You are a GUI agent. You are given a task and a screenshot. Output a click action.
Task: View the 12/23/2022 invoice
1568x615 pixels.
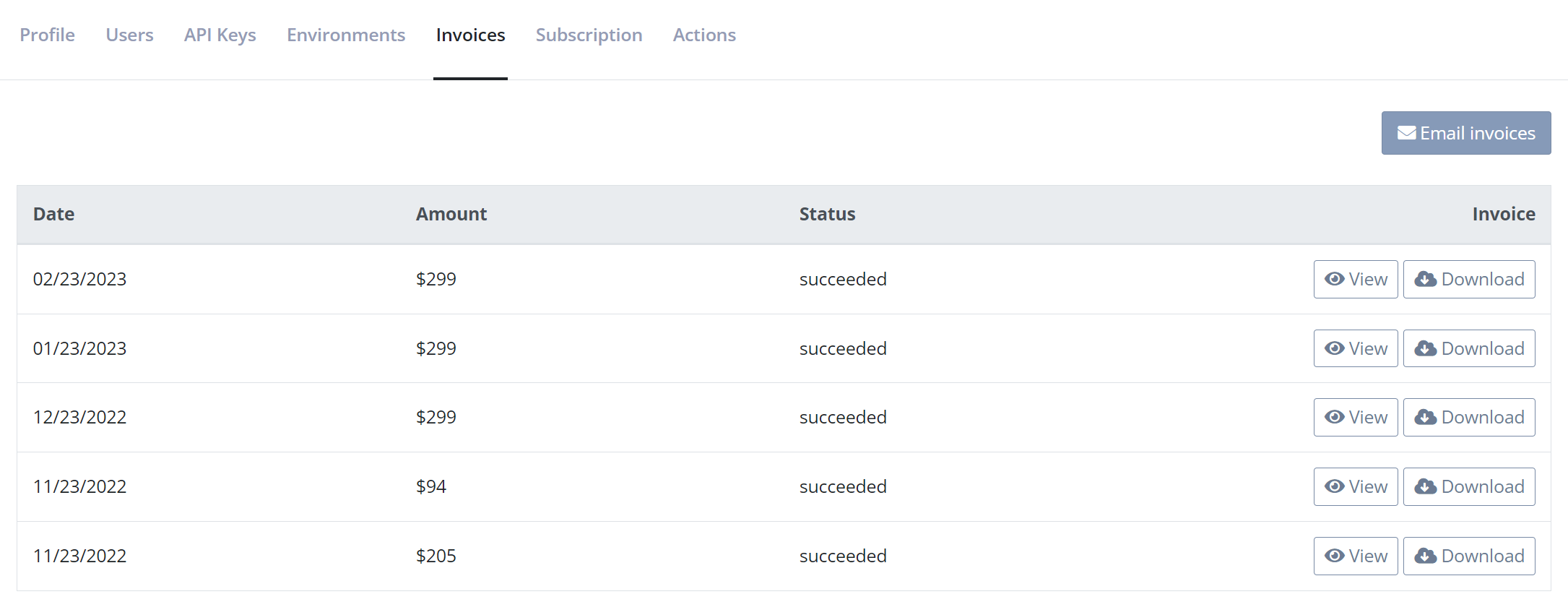tap(1356, 417)
